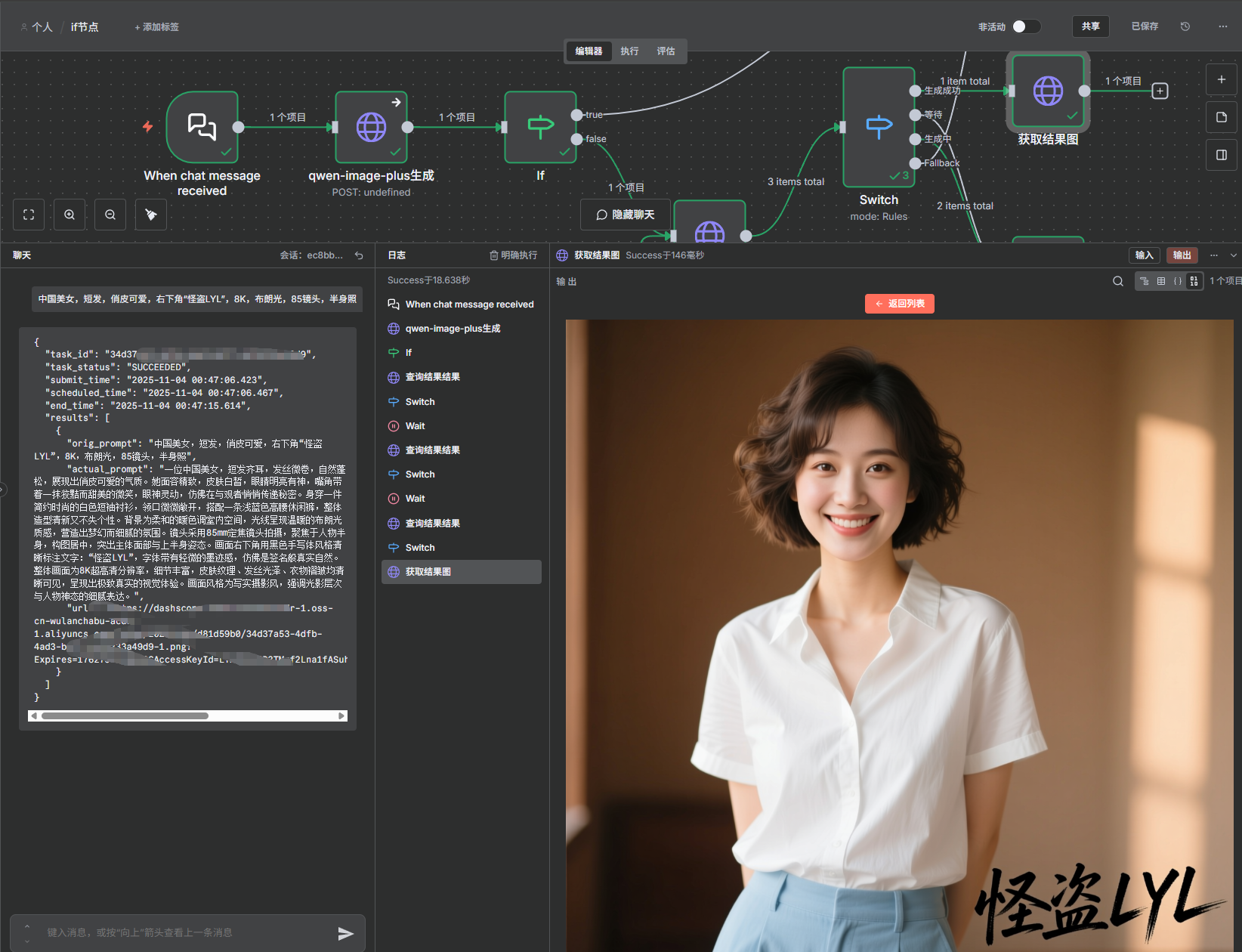Viewport: 1242px width, 952px height.
Task: Open the When chat message received log entry
Action: [462, 304]
